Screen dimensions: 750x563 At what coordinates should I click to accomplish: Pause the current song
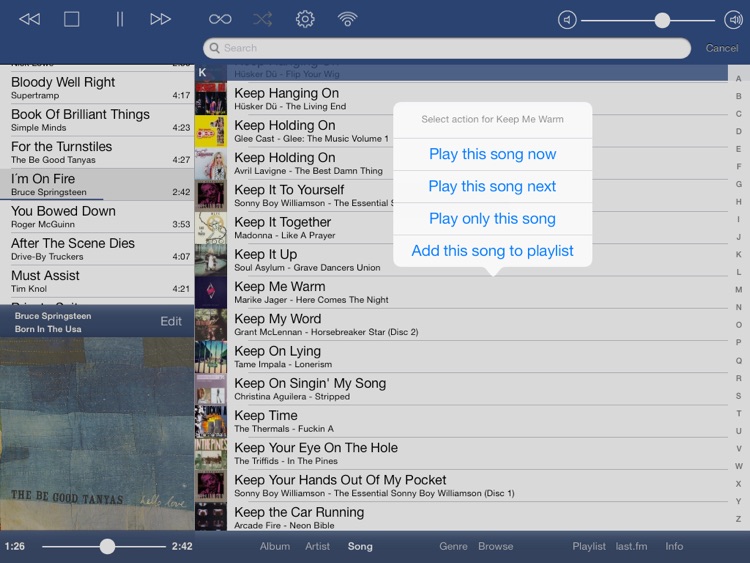(x=120, y=19)
